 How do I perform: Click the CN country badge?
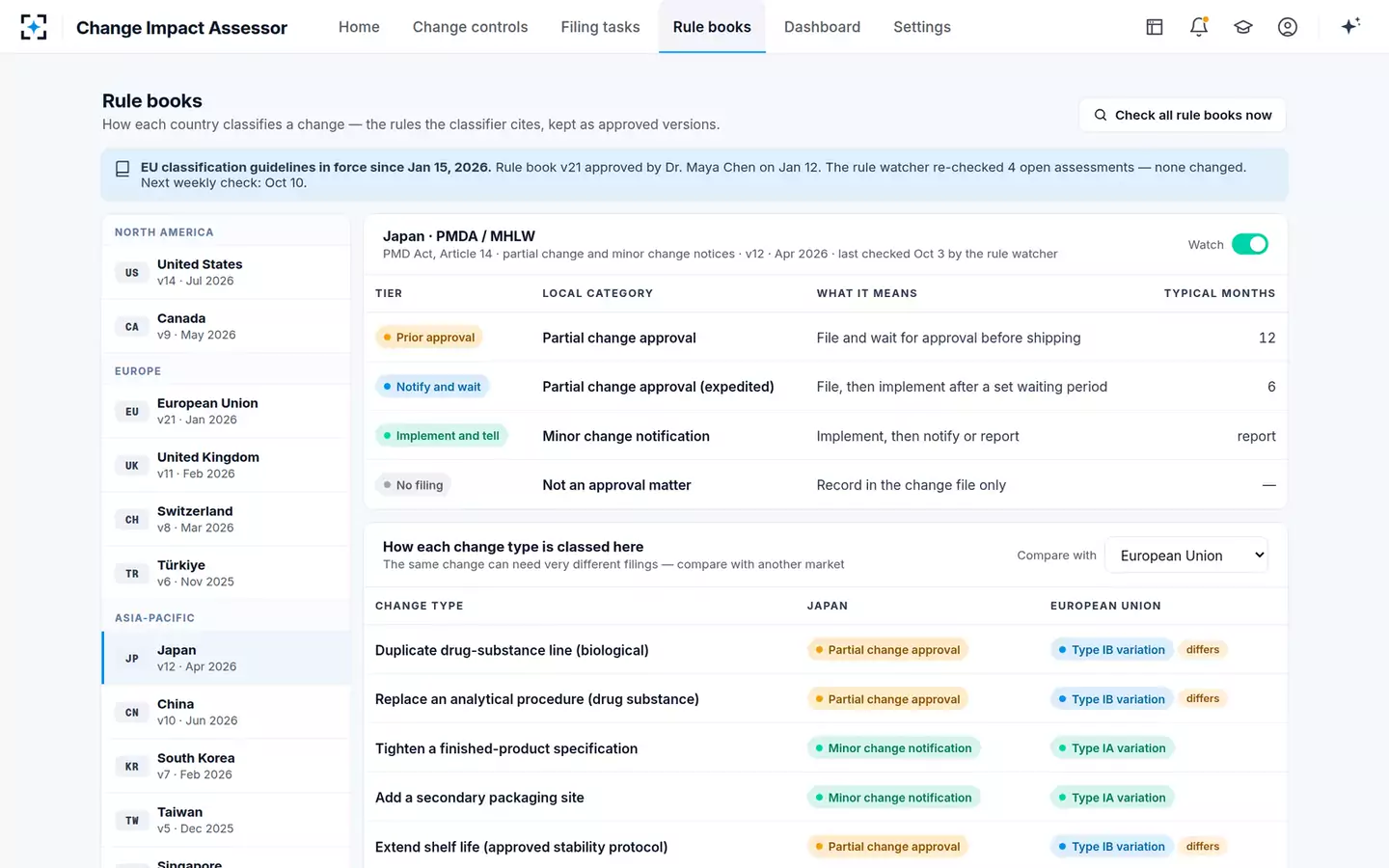132,713
